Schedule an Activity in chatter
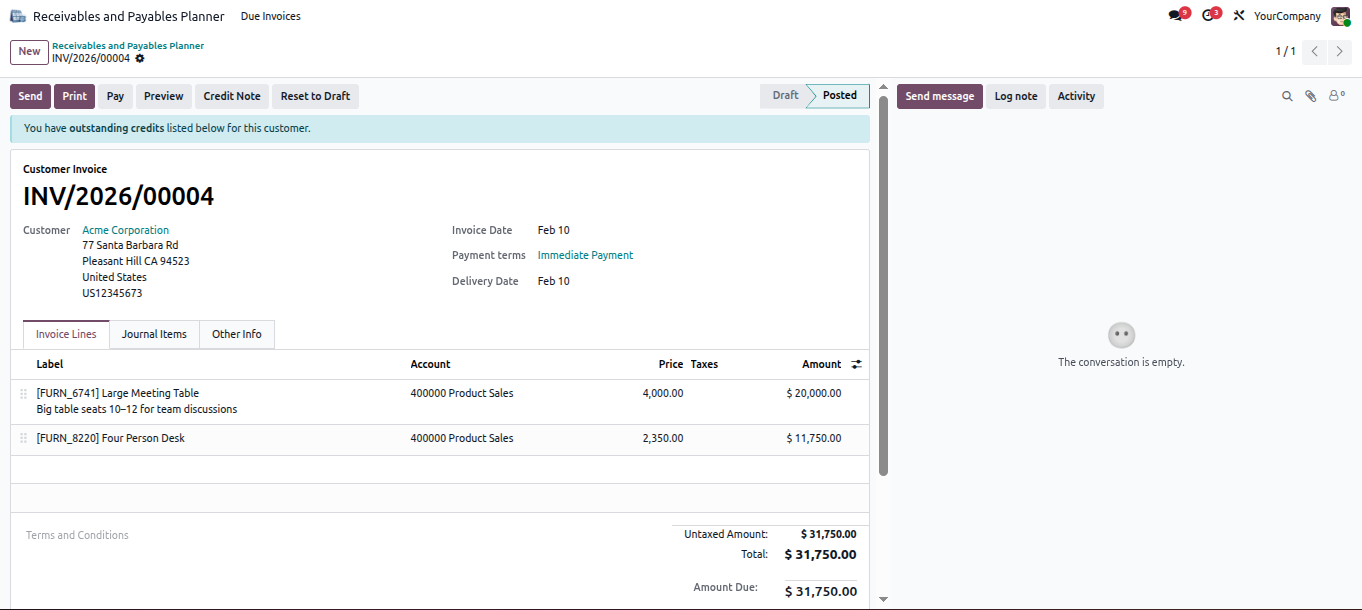The image size is (1362, 610). [1076, 96]
